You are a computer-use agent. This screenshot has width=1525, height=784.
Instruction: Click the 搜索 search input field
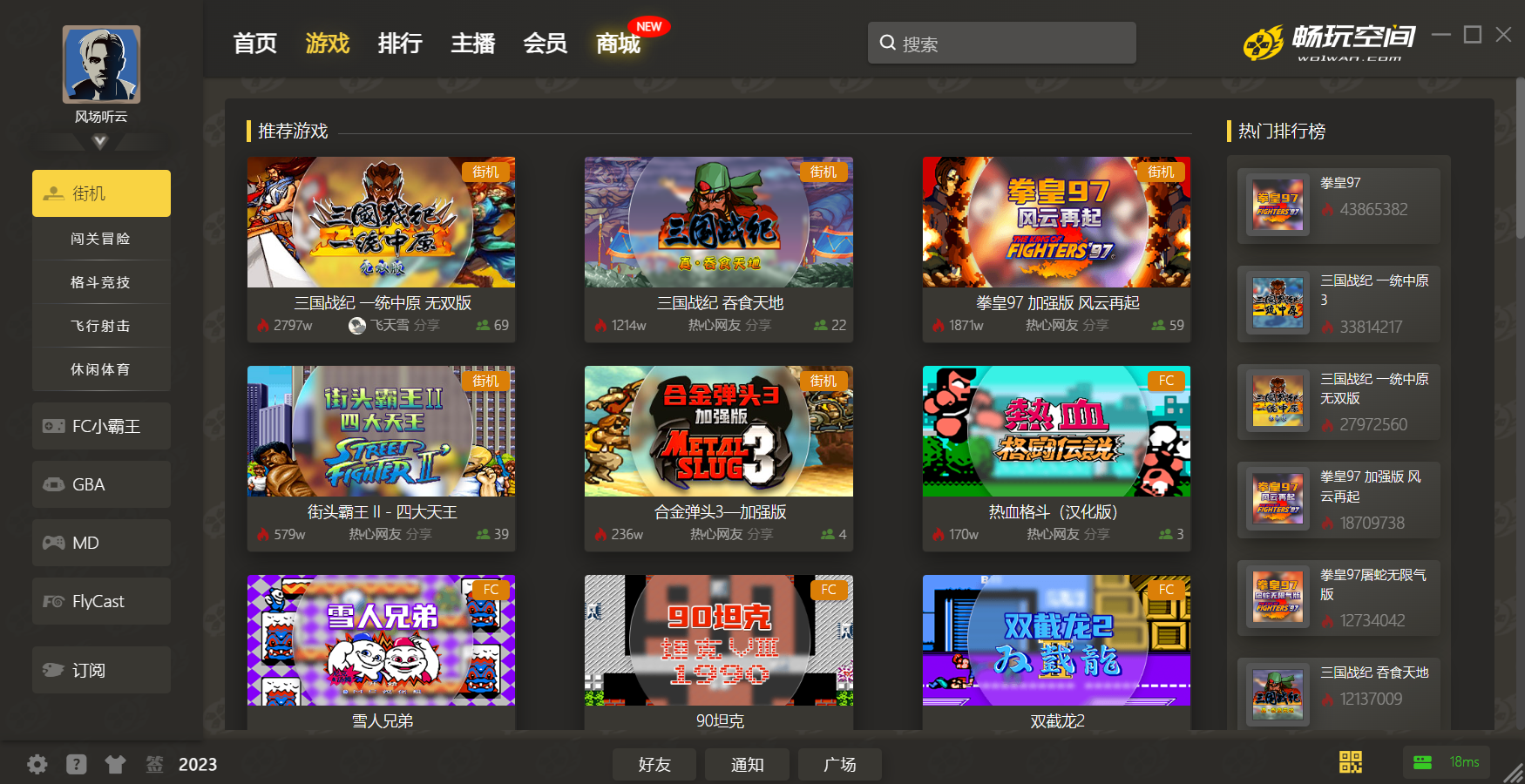pos(1002,43)
